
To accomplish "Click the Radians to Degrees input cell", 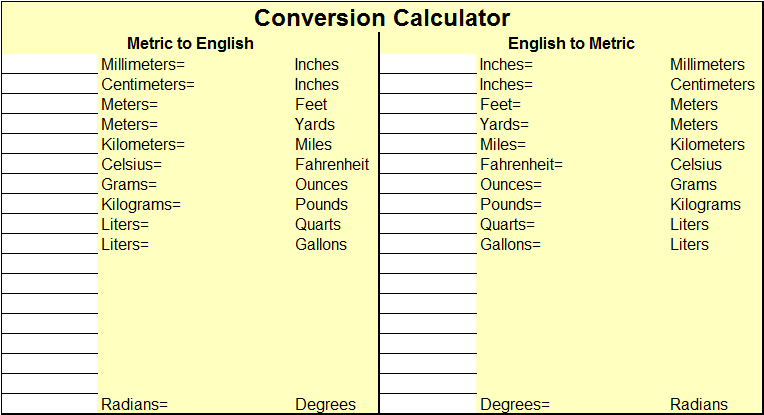I will 50,403.
